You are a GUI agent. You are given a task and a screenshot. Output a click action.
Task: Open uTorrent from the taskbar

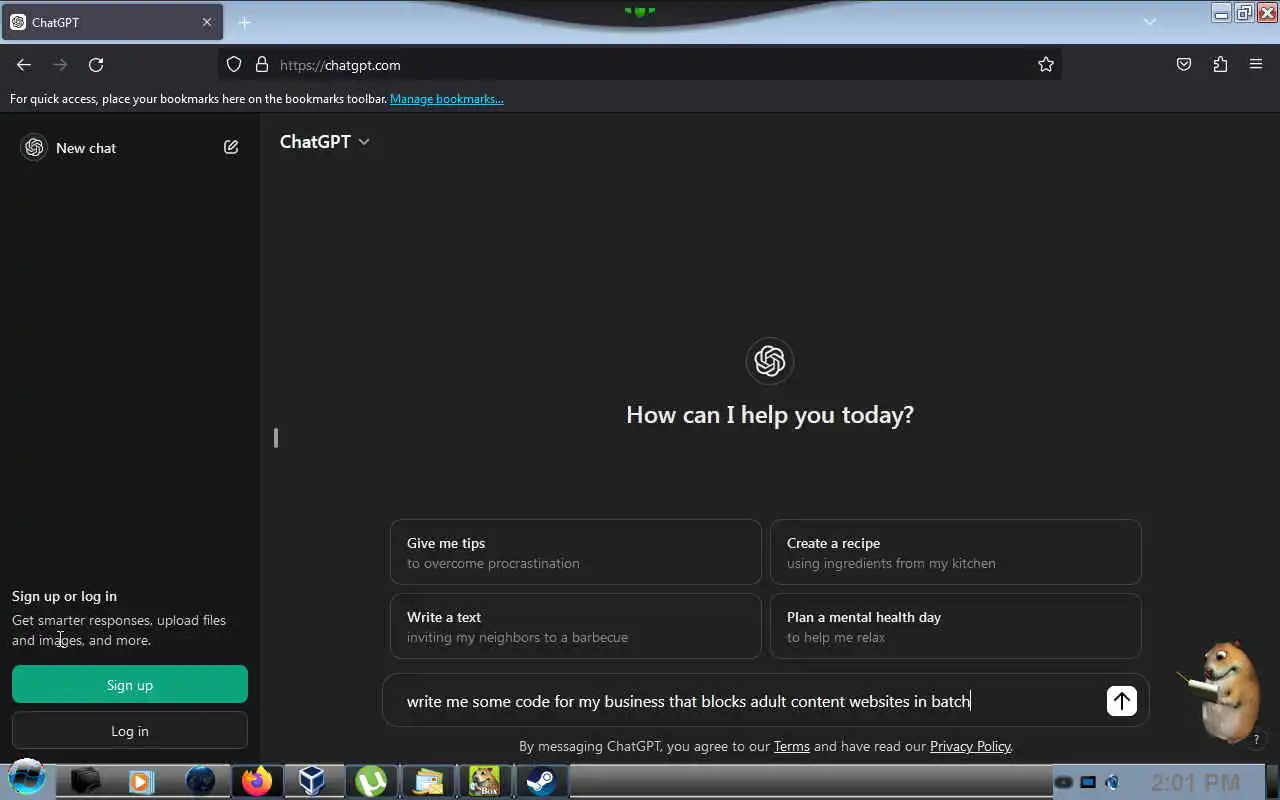coord(372,781)
